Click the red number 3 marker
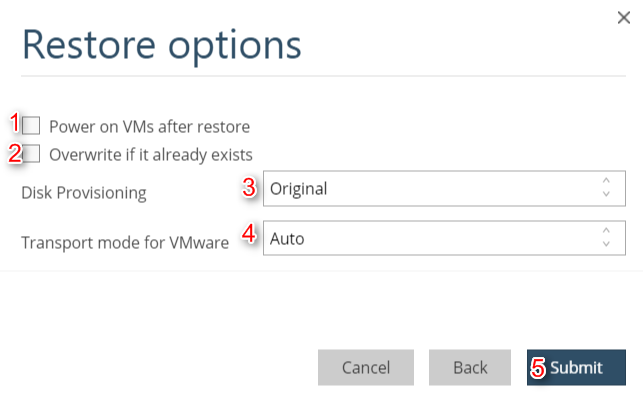Screen dimensions: 643x402 click(250, 187)
